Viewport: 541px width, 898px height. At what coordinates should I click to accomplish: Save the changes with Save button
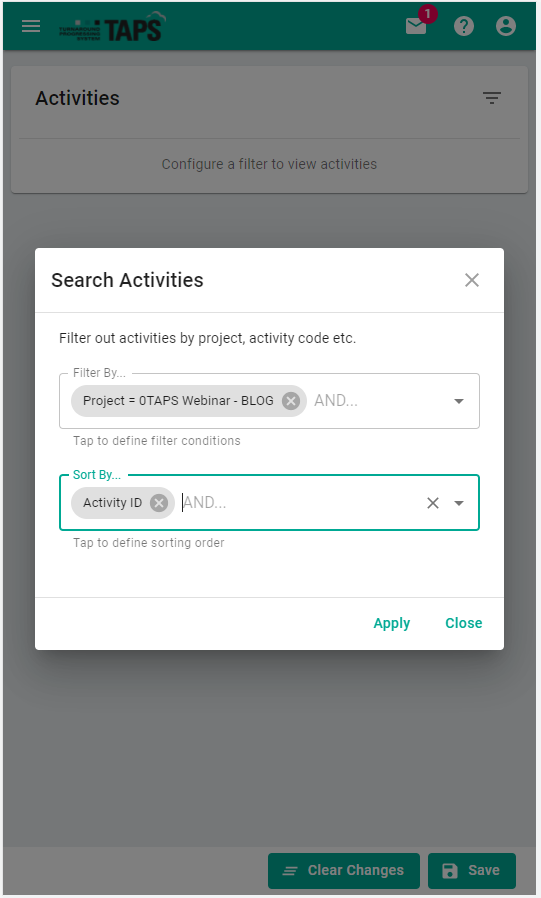click(472, 871)
